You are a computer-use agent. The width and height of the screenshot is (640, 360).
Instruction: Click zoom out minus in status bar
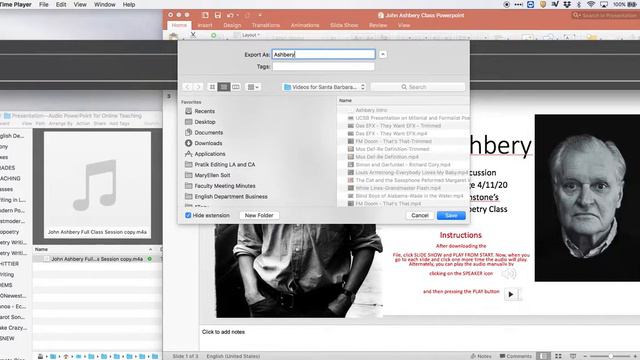pyautogui.click(x=584, y=356)
